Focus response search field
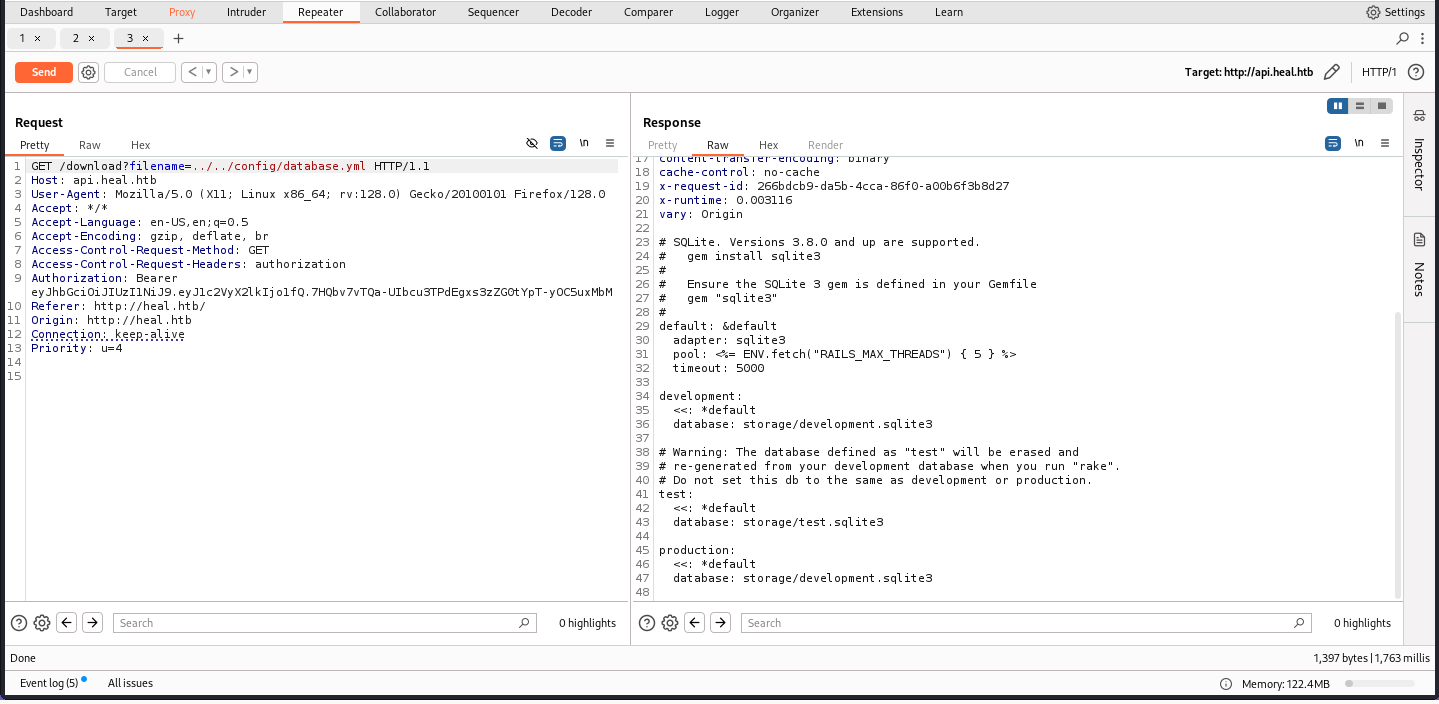 click(x=1025, y=623)
